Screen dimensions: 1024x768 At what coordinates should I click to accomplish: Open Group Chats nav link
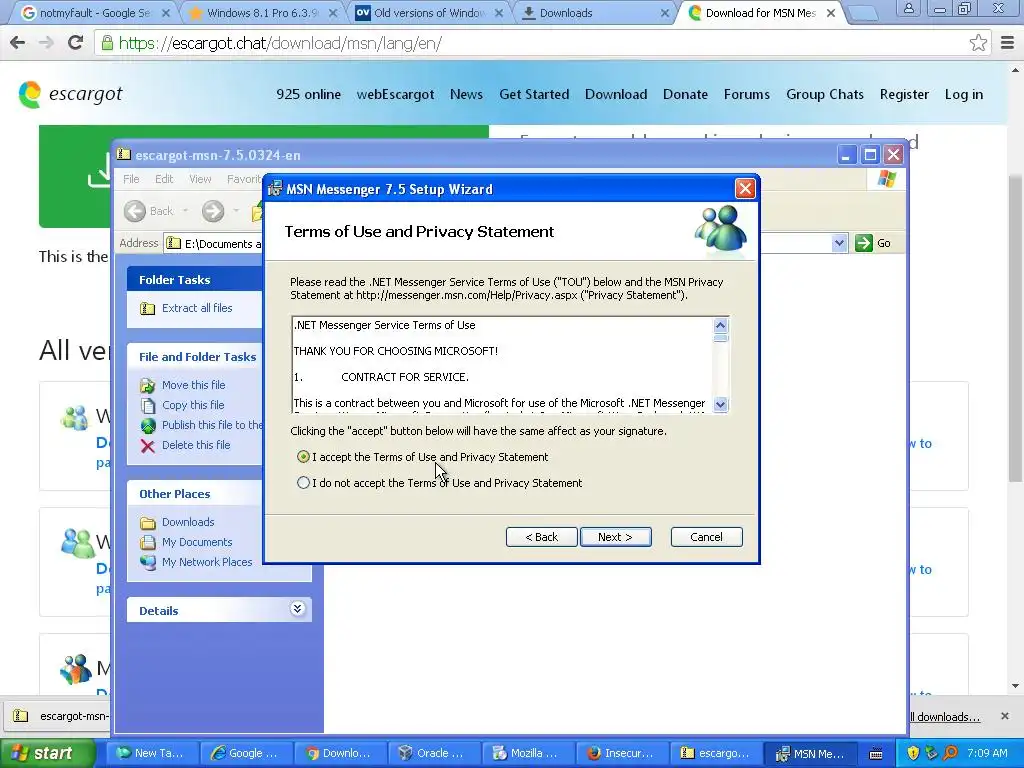coord(825,95)
